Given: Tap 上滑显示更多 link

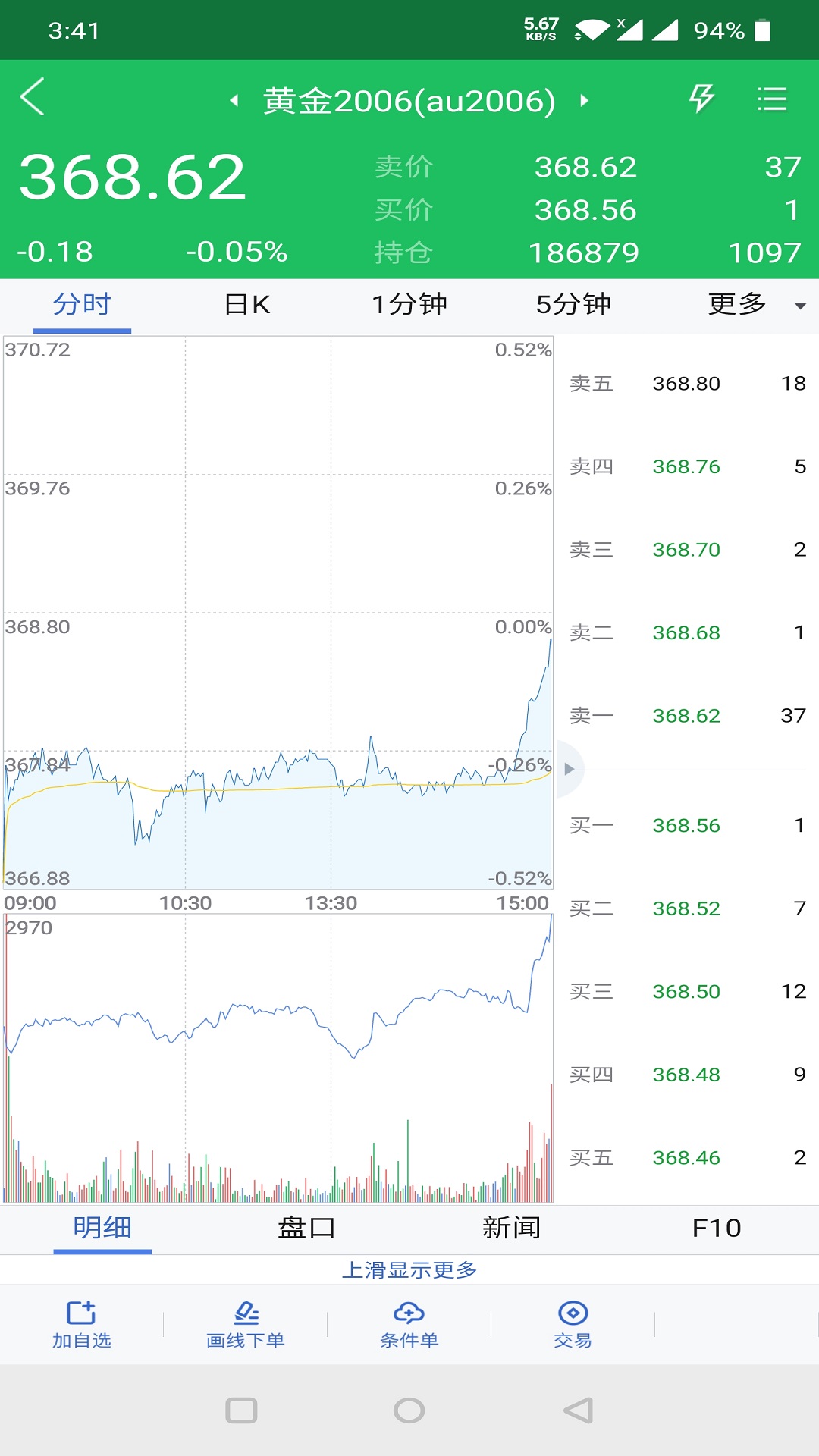Looking at the screenshot, I should [x=409, y=1269].
